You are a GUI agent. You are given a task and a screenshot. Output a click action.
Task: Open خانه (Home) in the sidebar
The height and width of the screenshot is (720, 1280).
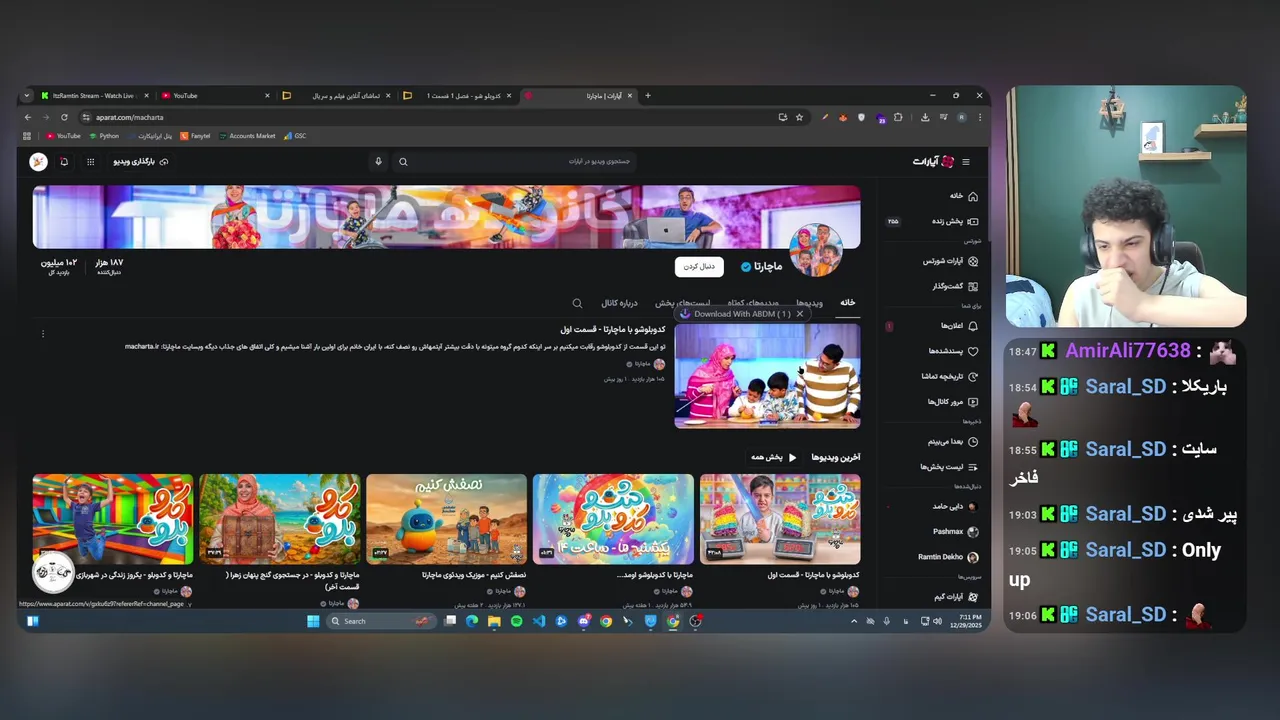point(964,196)
